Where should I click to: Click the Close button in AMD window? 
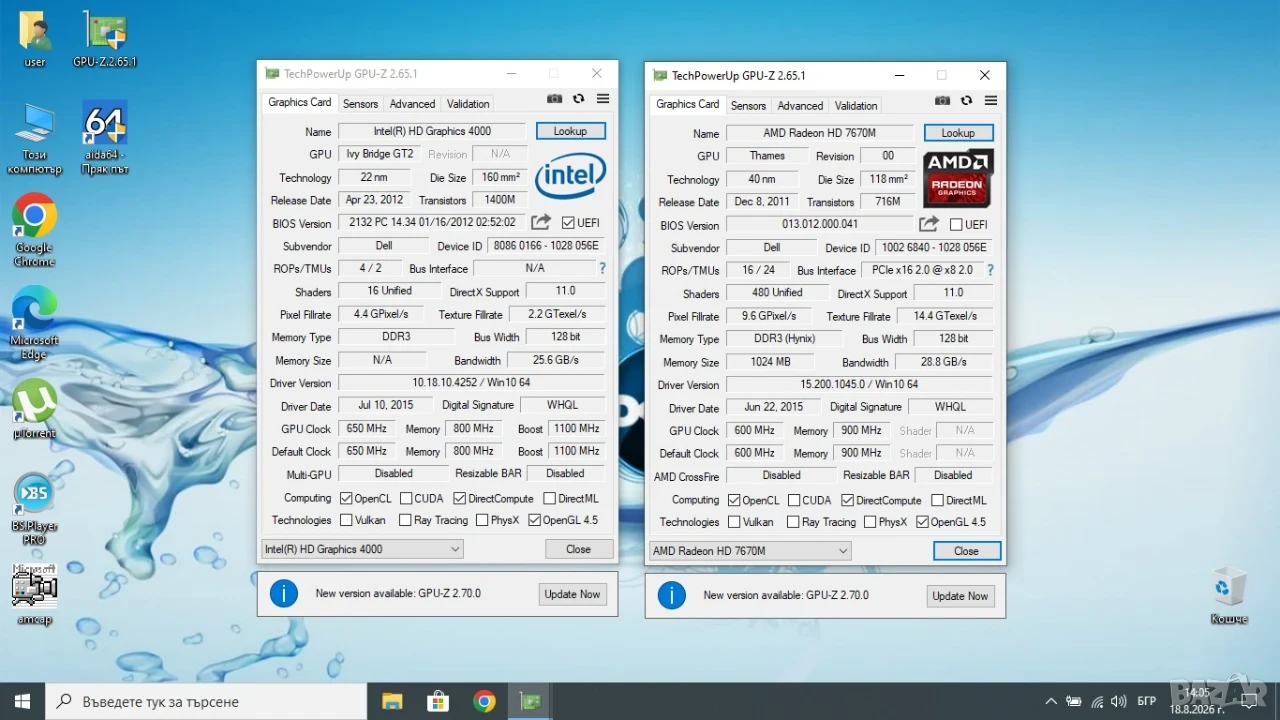967,551
